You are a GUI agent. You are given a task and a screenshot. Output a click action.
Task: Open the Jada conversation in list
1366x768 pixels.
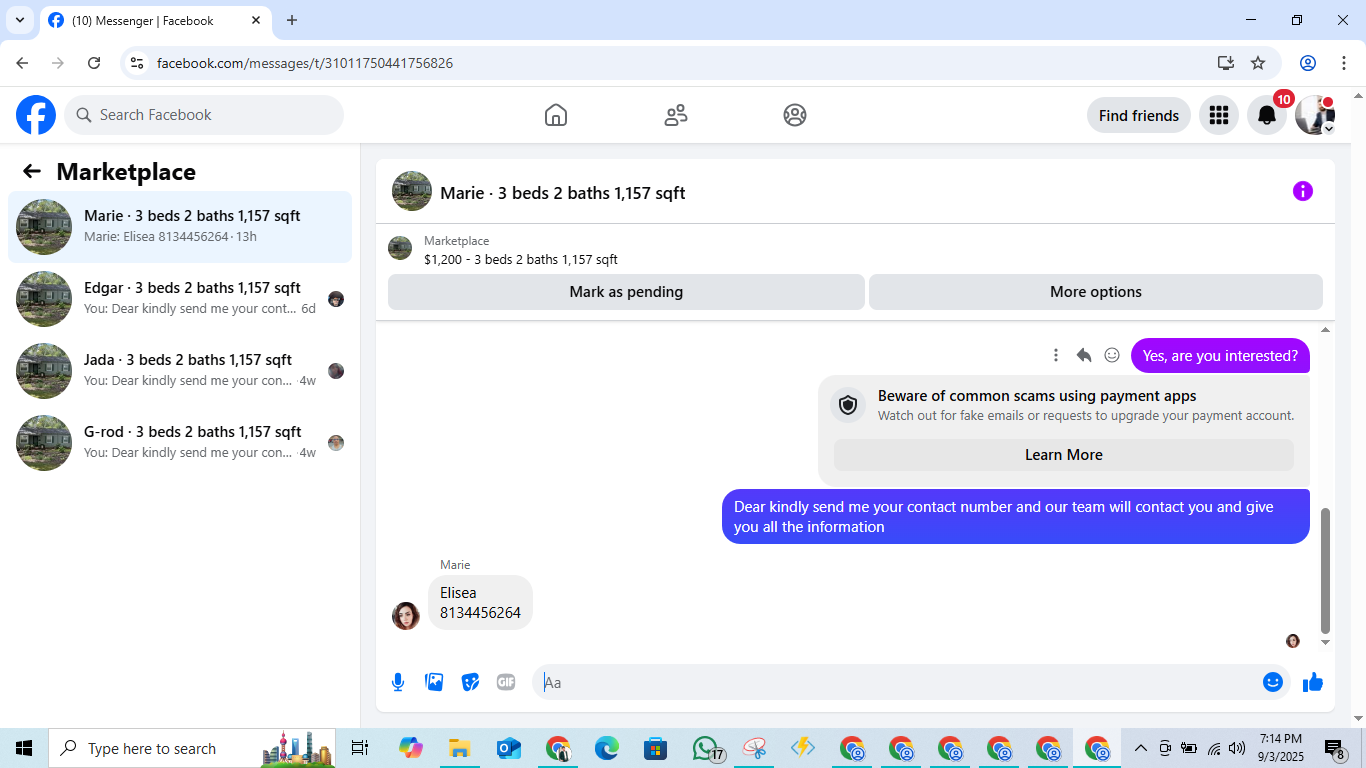180,371
